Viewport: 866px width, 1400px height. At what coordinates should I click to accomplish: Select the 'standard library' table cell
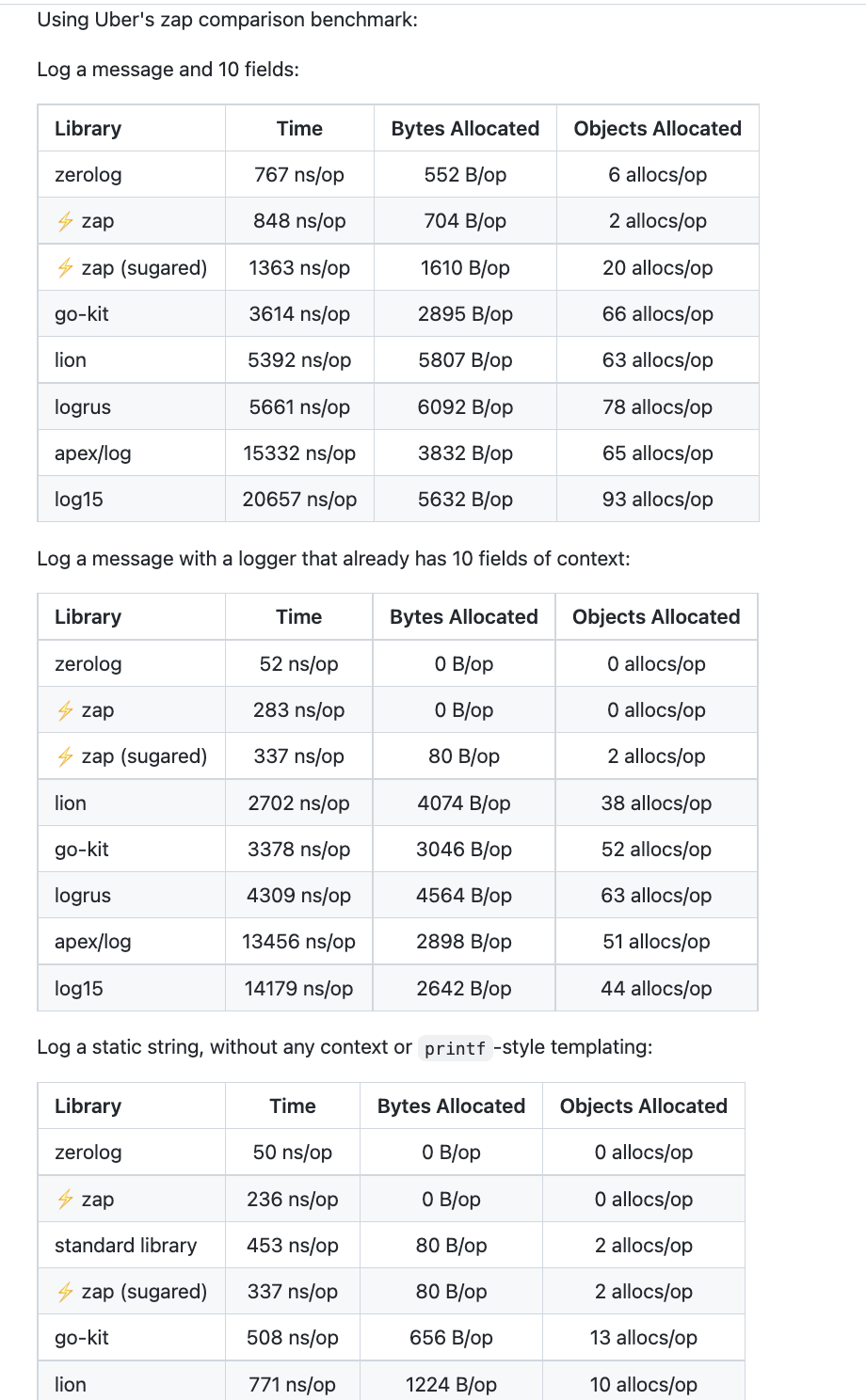pos(126,1246)
